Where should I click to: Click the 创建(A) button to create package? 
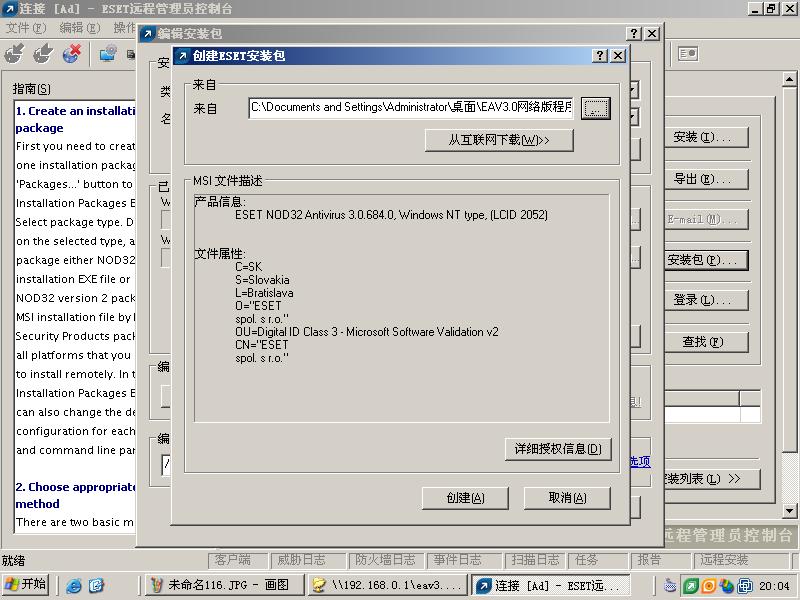(x=464, y=498)
